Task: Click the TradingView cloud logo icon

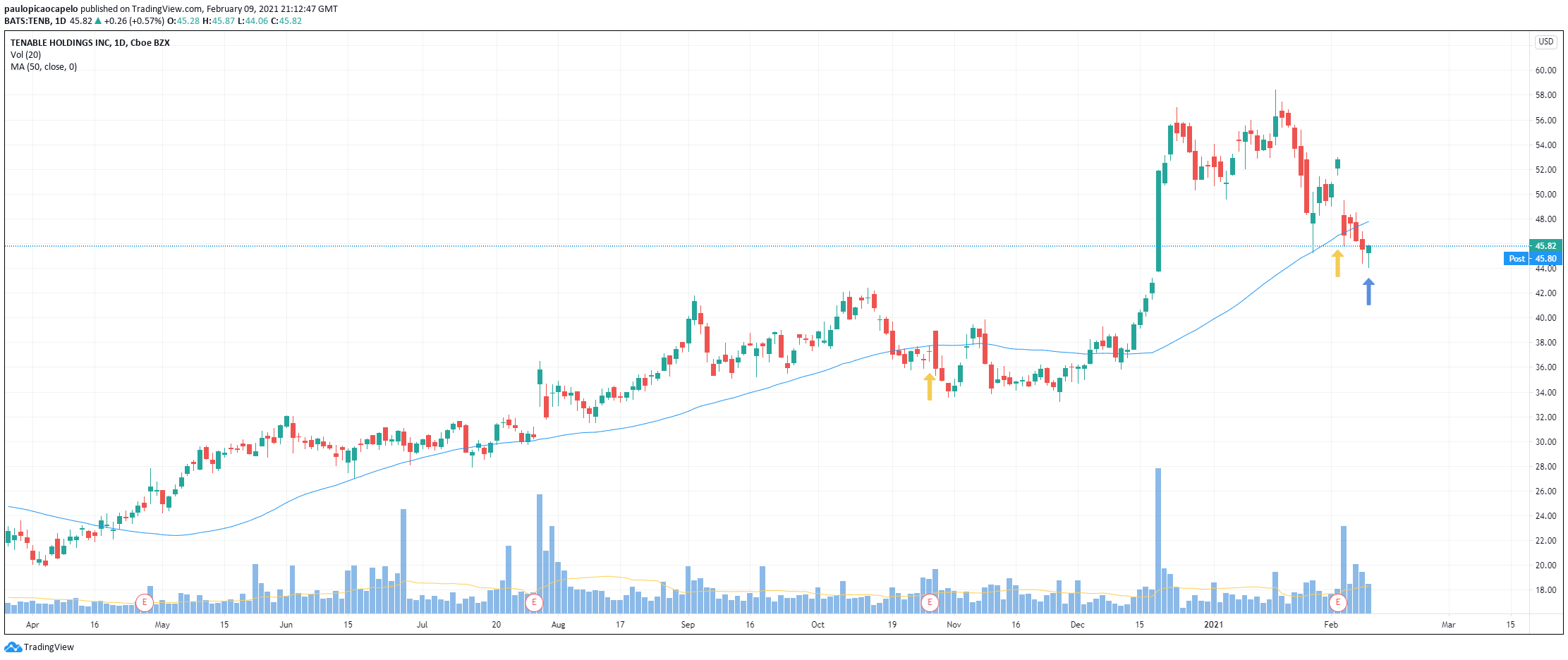Action: pos(13,647)
